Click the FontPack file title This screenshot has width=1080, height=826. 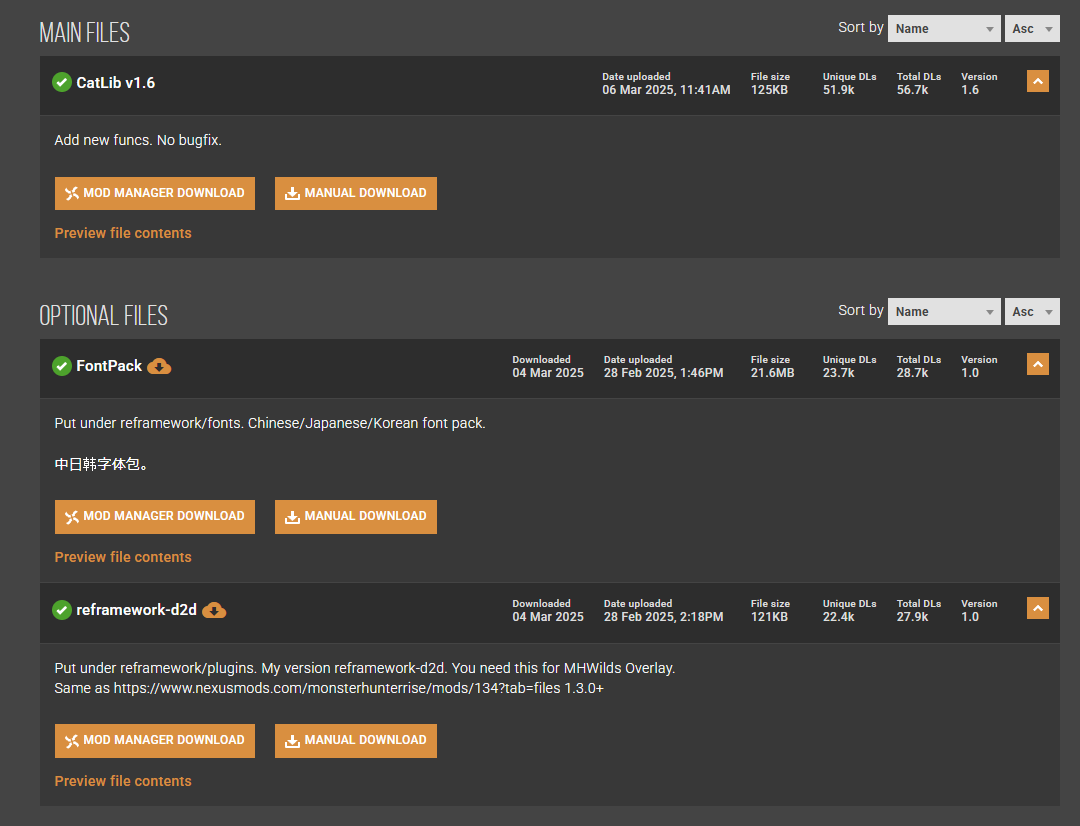coord(109,366)
